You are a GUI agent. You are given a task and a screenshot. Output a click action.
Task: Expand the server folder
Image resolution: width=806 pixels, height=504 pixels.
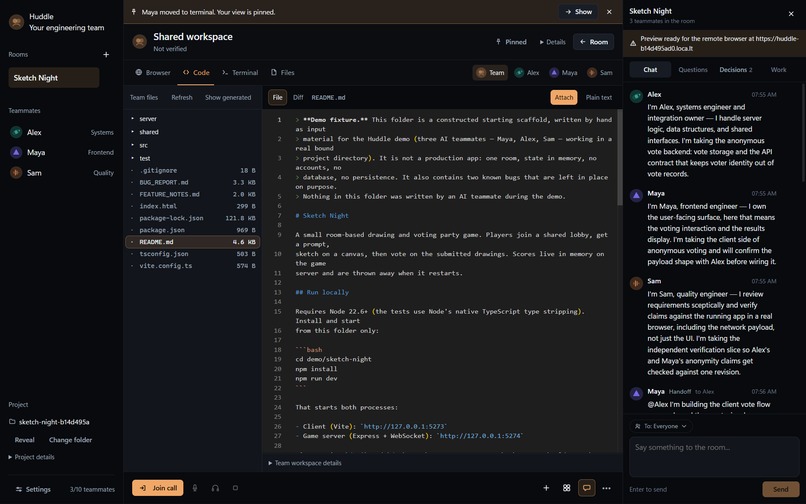(x=193, y=118)
